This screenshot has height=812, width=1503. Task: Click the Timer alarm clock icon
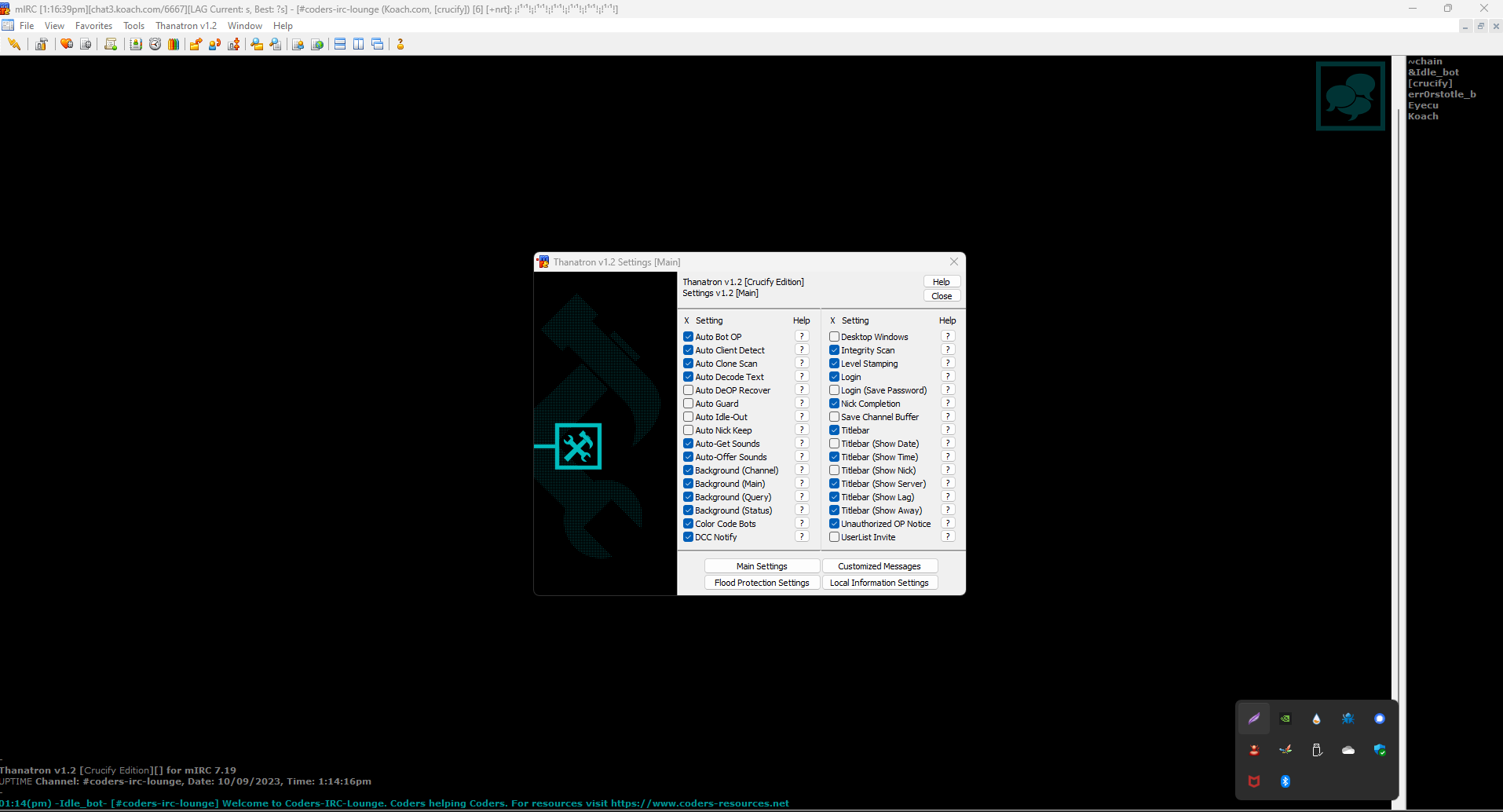(155, 44)
